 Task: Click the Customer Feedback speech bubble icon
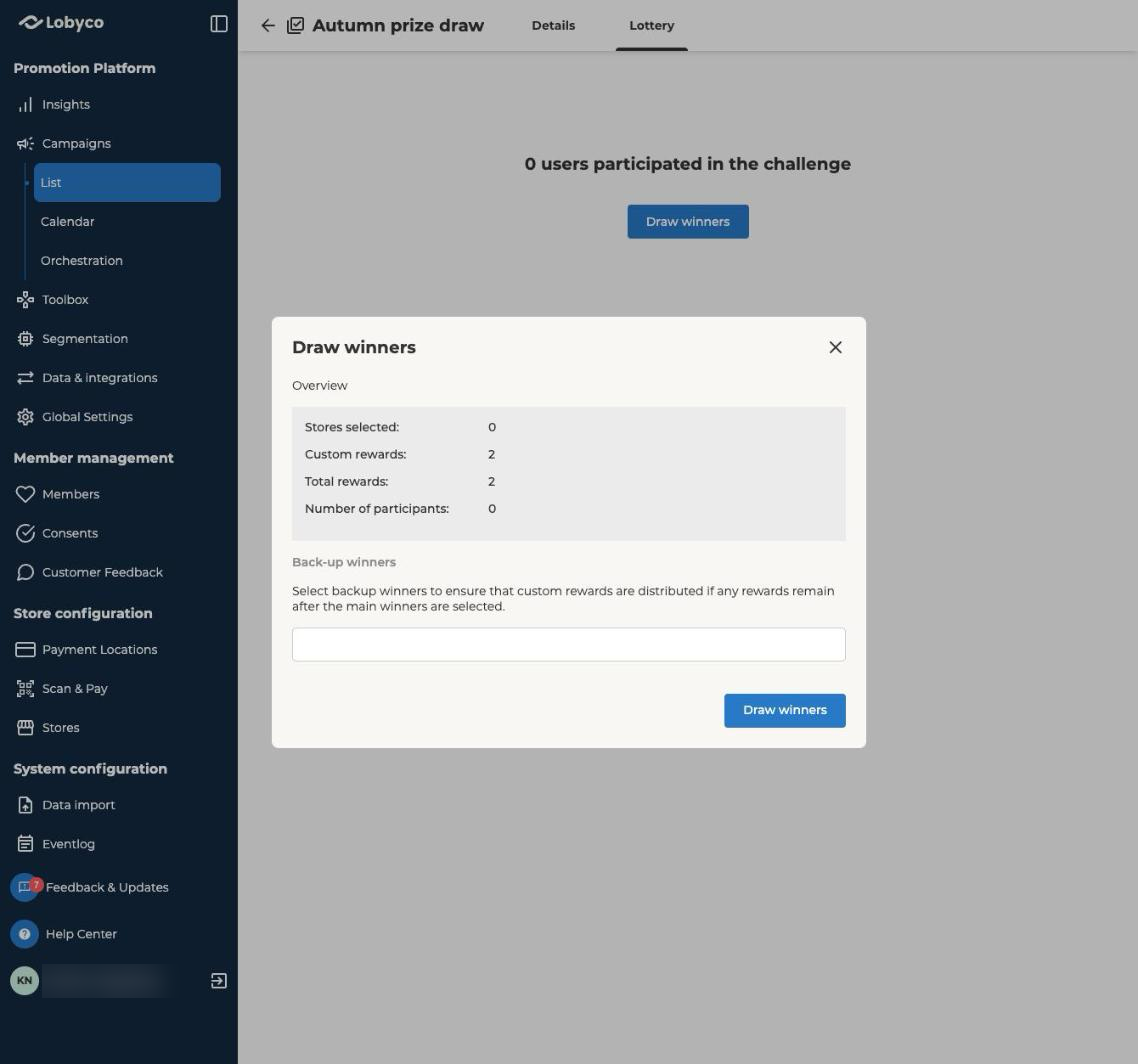click(x=25, y=573)
